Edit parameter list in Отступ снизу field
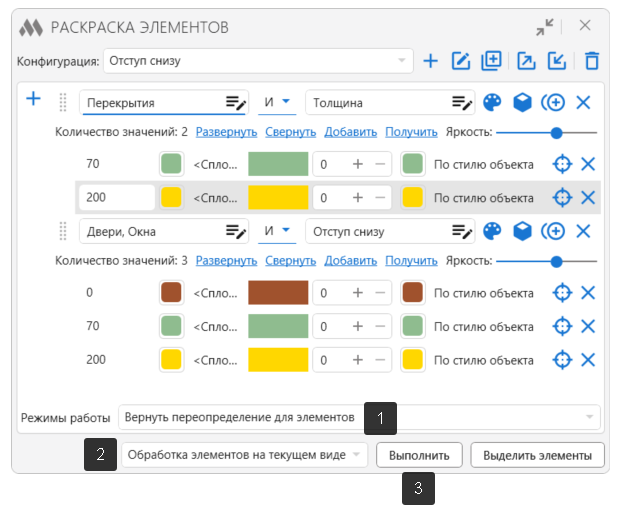Screen dimensions: 619x505 click(462, 231)
